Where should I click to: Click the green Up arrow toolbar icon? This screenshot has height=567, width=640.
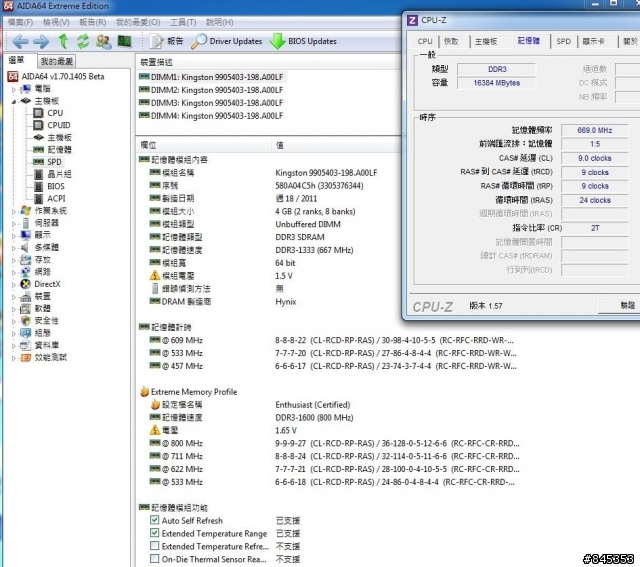tap(63, 41)
